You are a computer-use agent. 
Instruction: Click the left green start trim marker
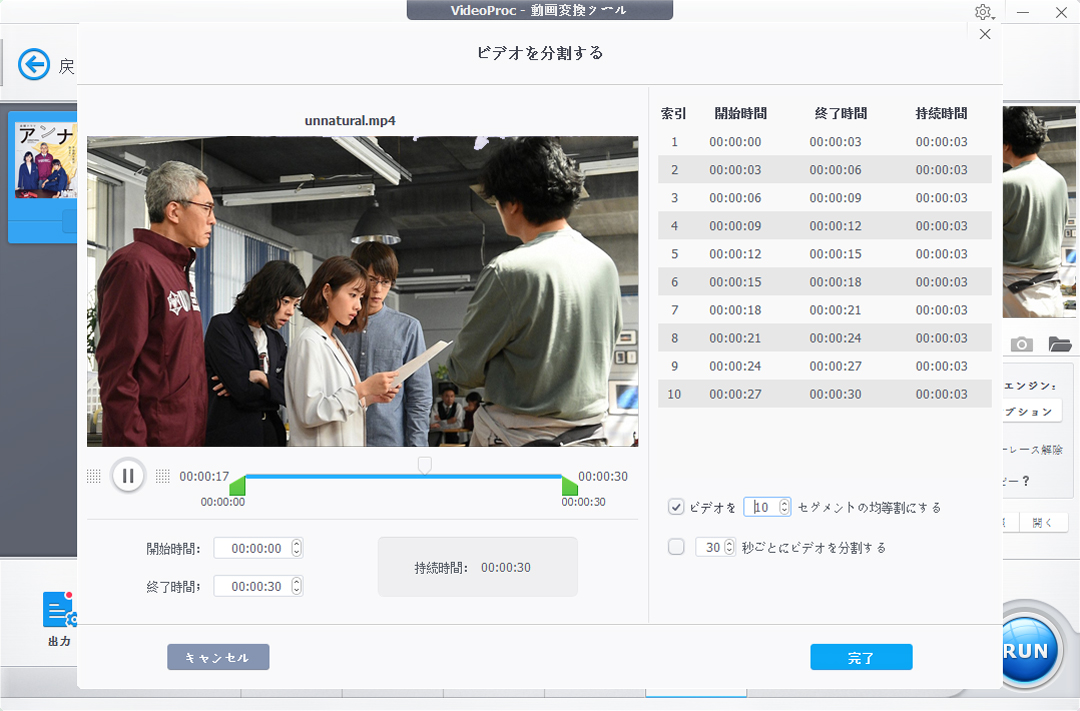pyautogui.click(x=237, y=485)
